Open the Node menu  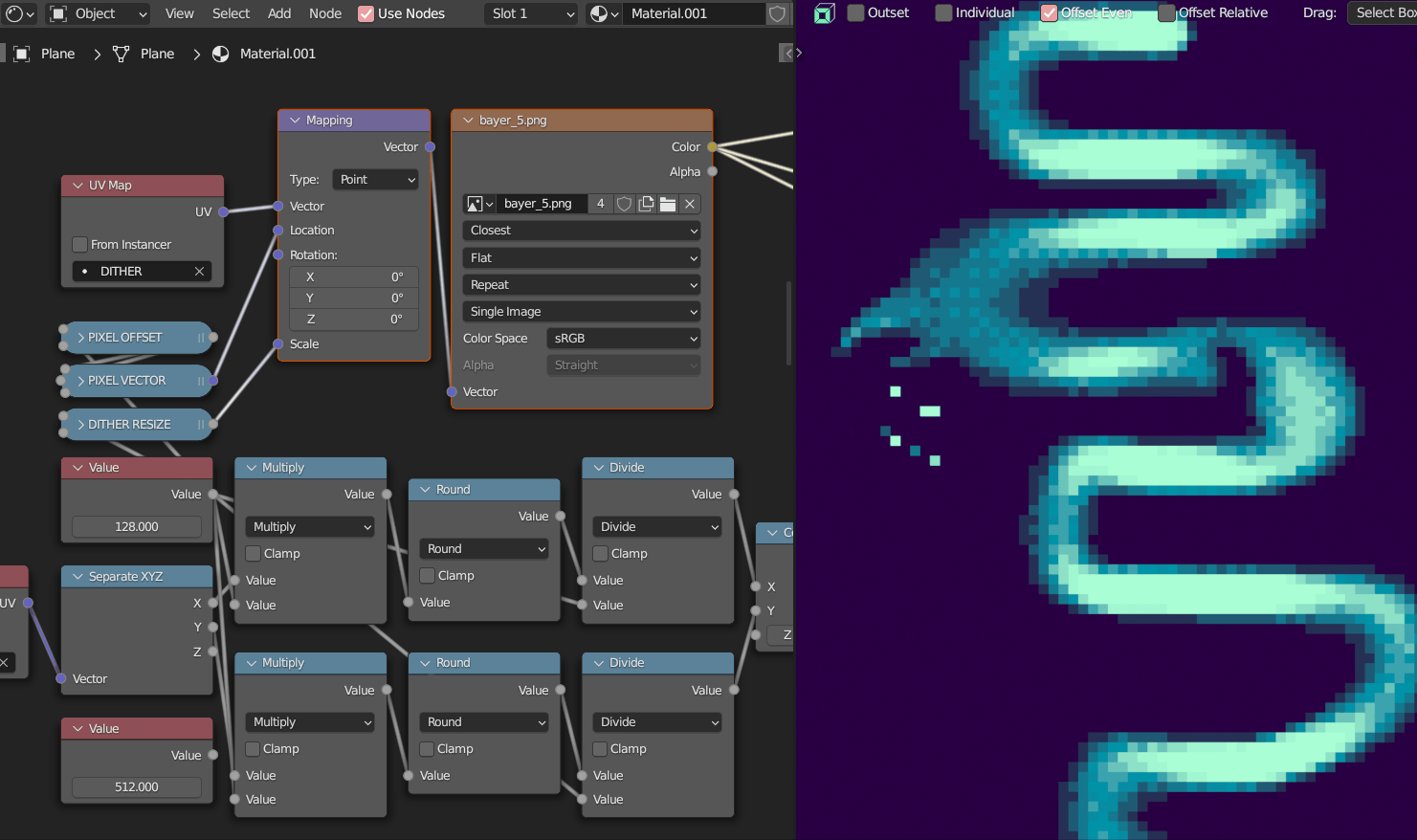tap(325, 13)
